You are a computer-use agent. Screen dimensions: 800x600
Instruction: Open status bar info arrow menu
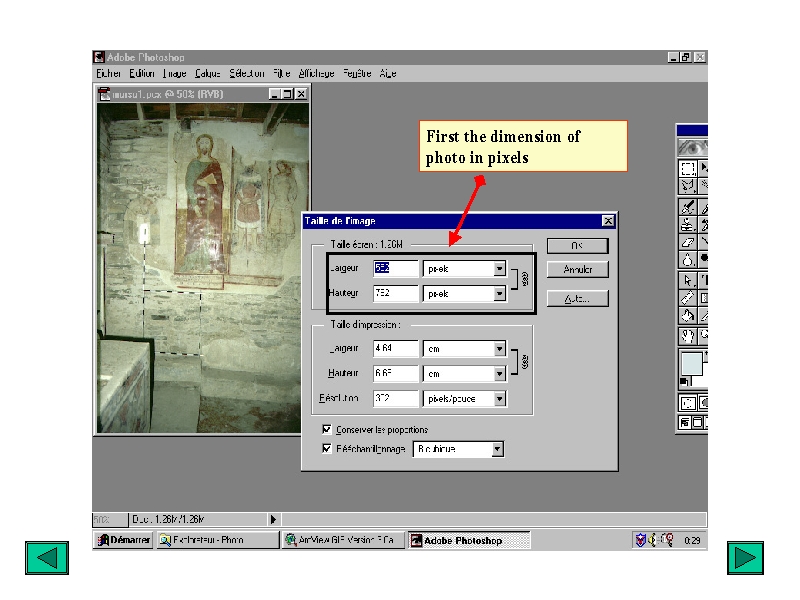[x=273, y=519]
